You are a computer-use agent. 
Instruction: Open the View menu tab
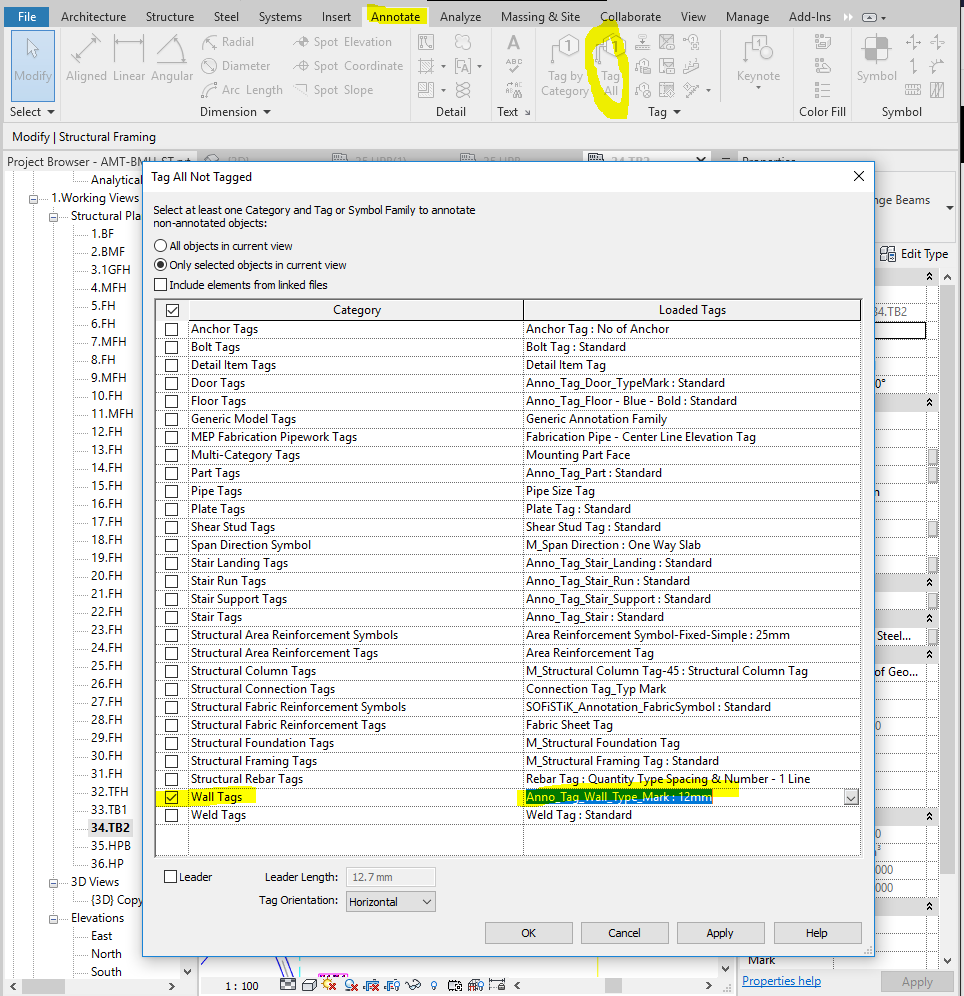click(x=694, y=16)
